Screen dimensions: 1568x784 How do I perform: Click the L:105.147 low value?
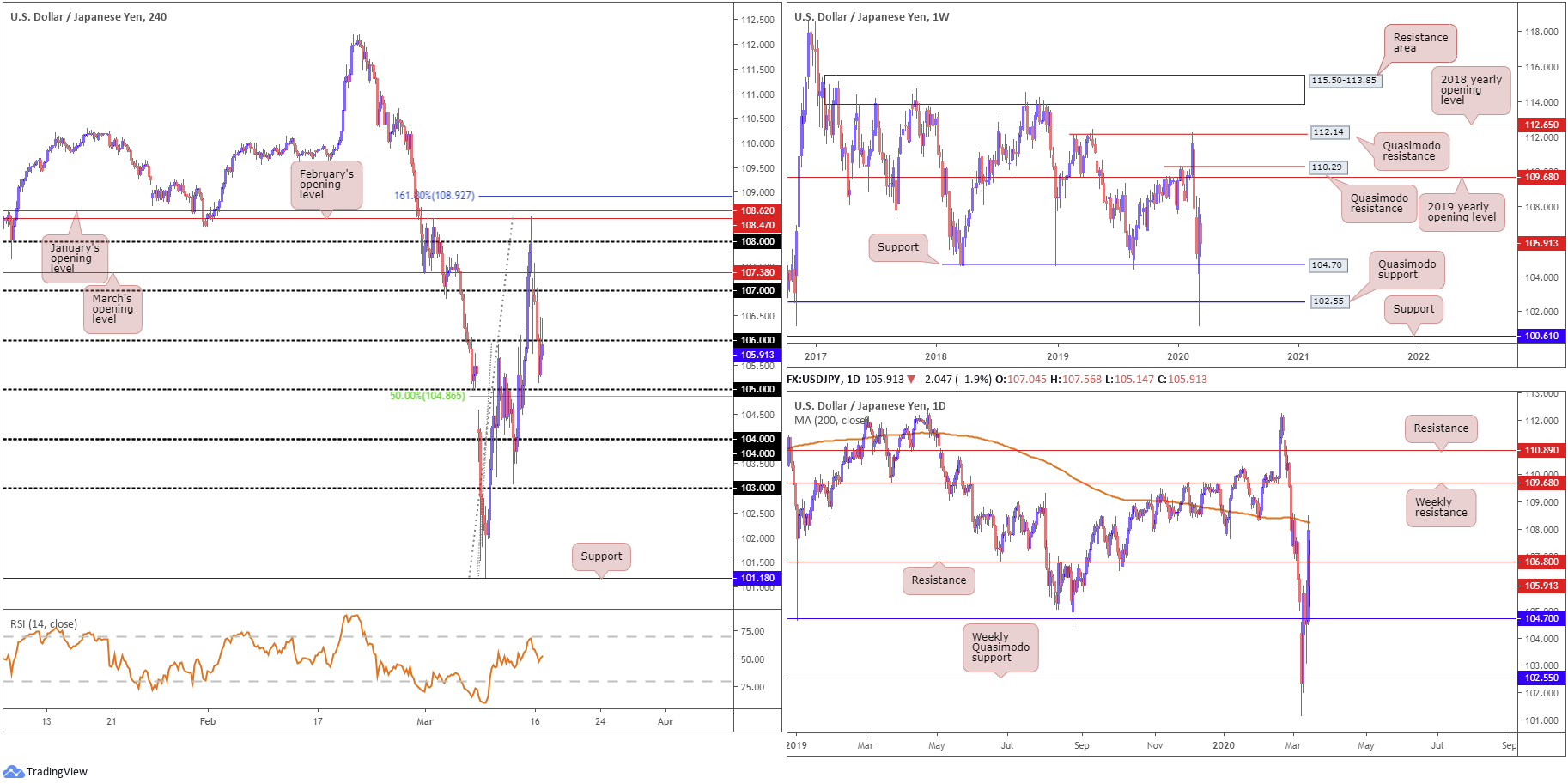coord(1129,379)
